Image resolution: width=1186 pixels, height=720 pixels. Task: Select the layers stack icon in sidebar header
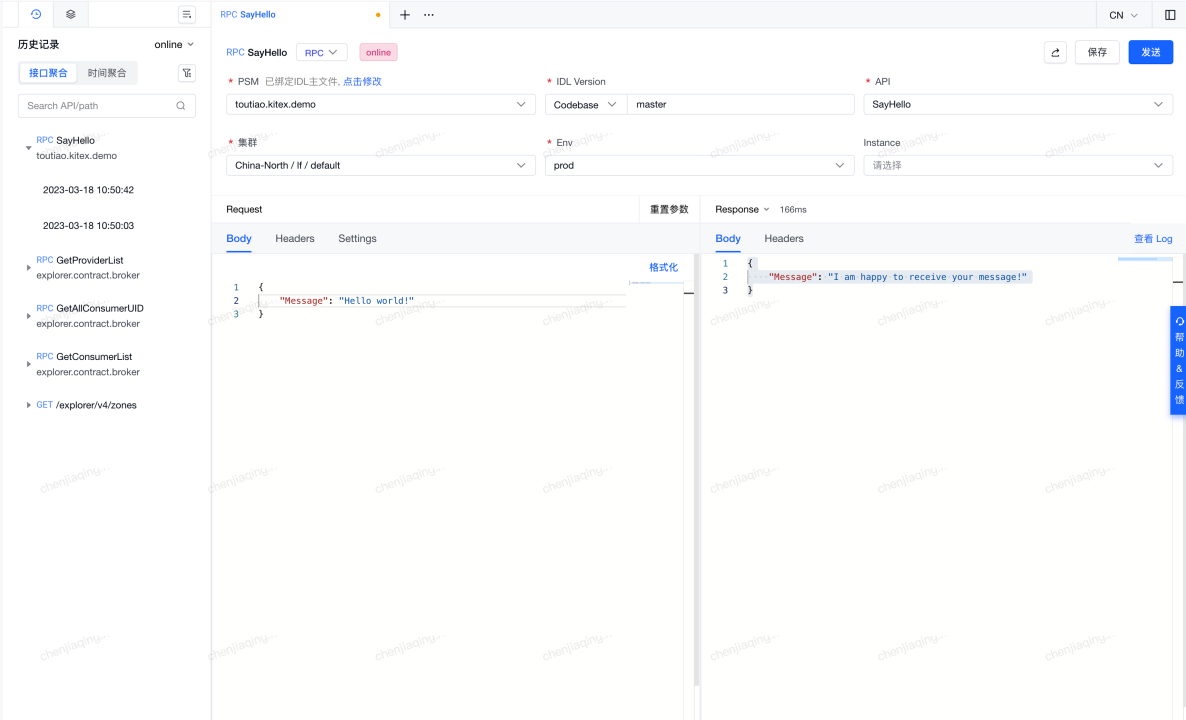click(69, 14)
